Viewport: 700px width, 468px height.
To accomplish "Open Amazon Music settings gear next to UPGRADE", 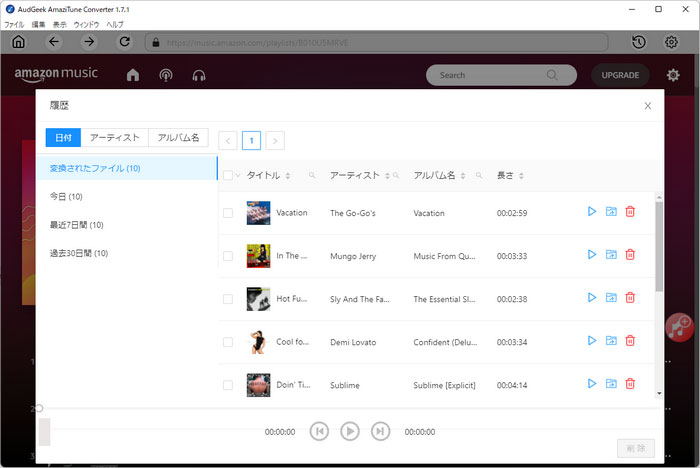I will (673, 75).
